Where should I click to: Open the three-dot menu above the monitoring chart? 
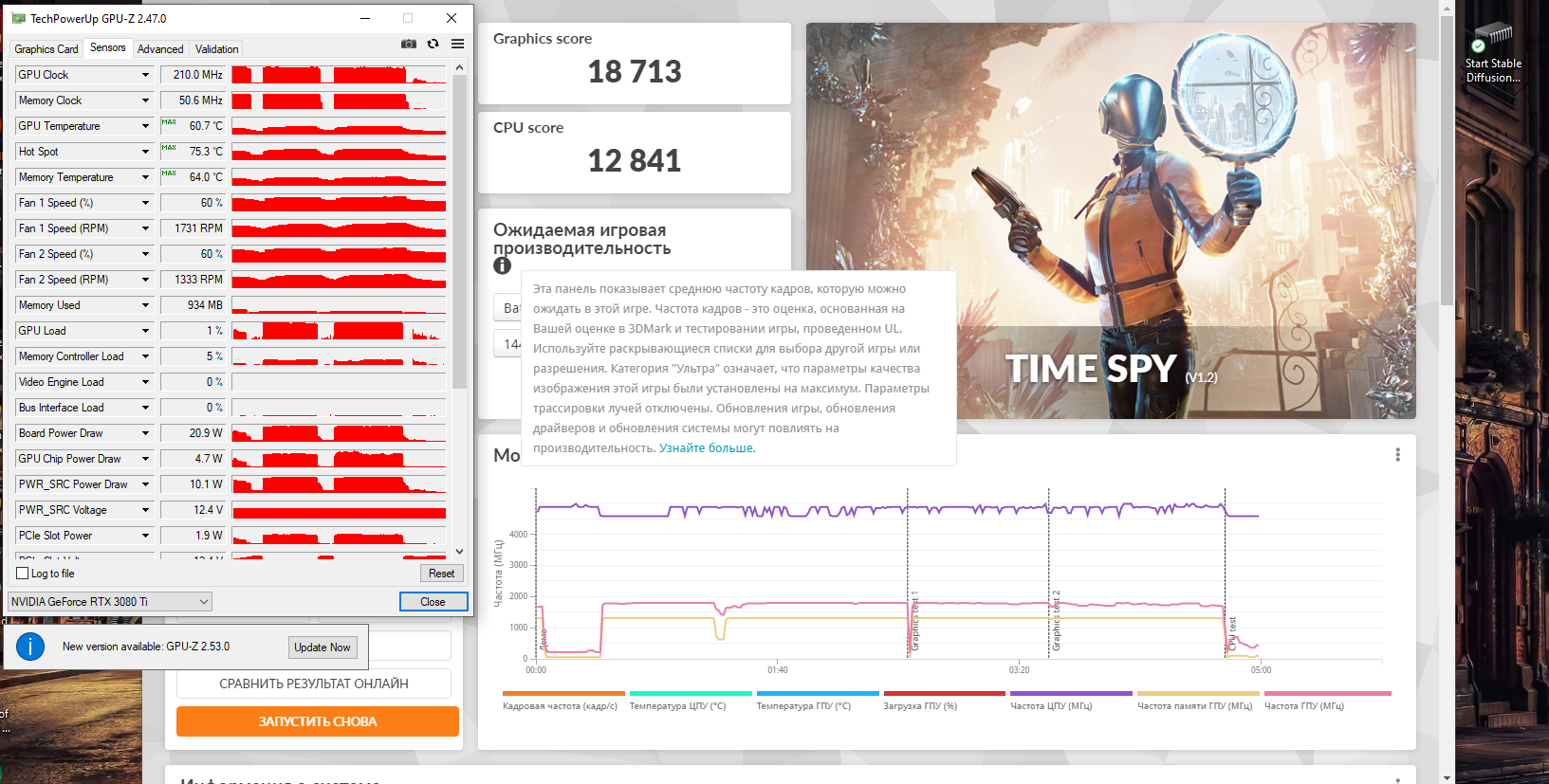pyautogui.click(x=1397, y=455)
